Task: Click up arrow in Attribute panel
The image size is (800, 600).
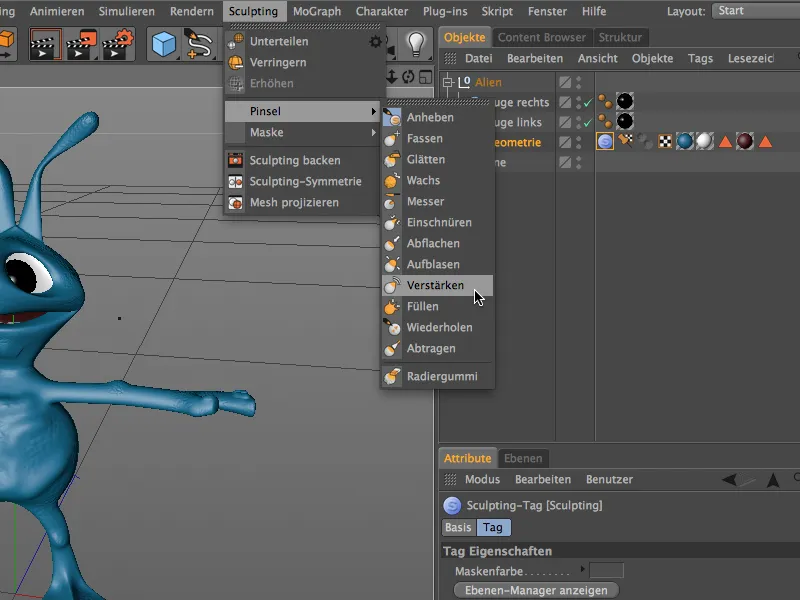Action: [773, 480]
